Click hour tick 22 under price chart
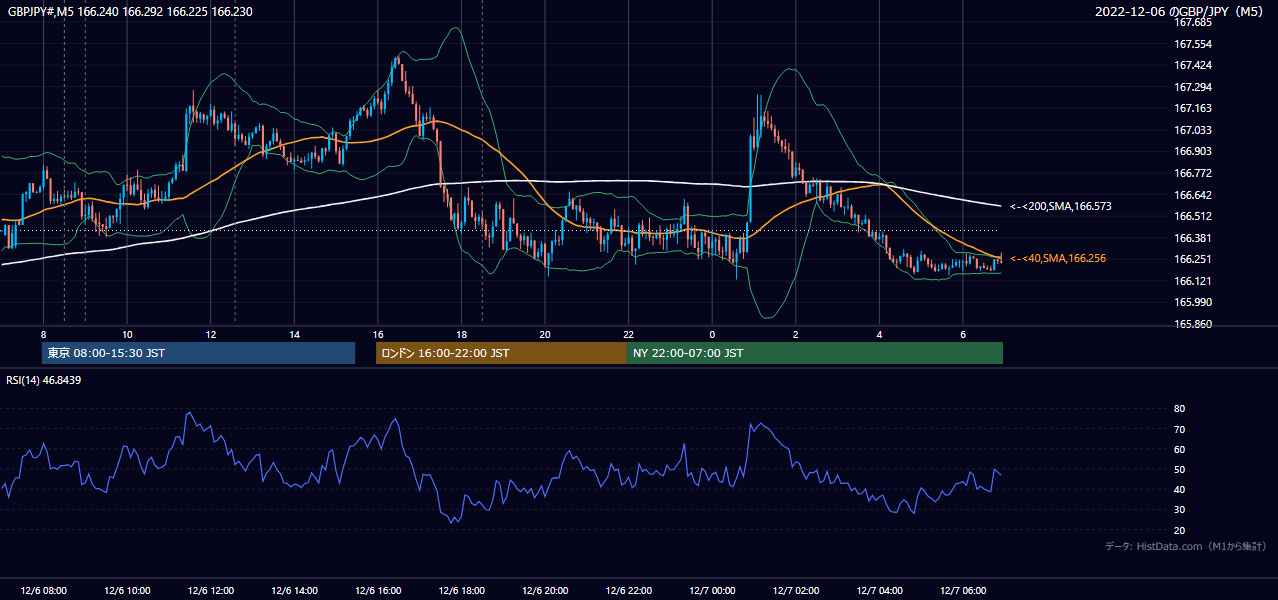Viewport: 1278px width, 600px height. coord(629,333)
